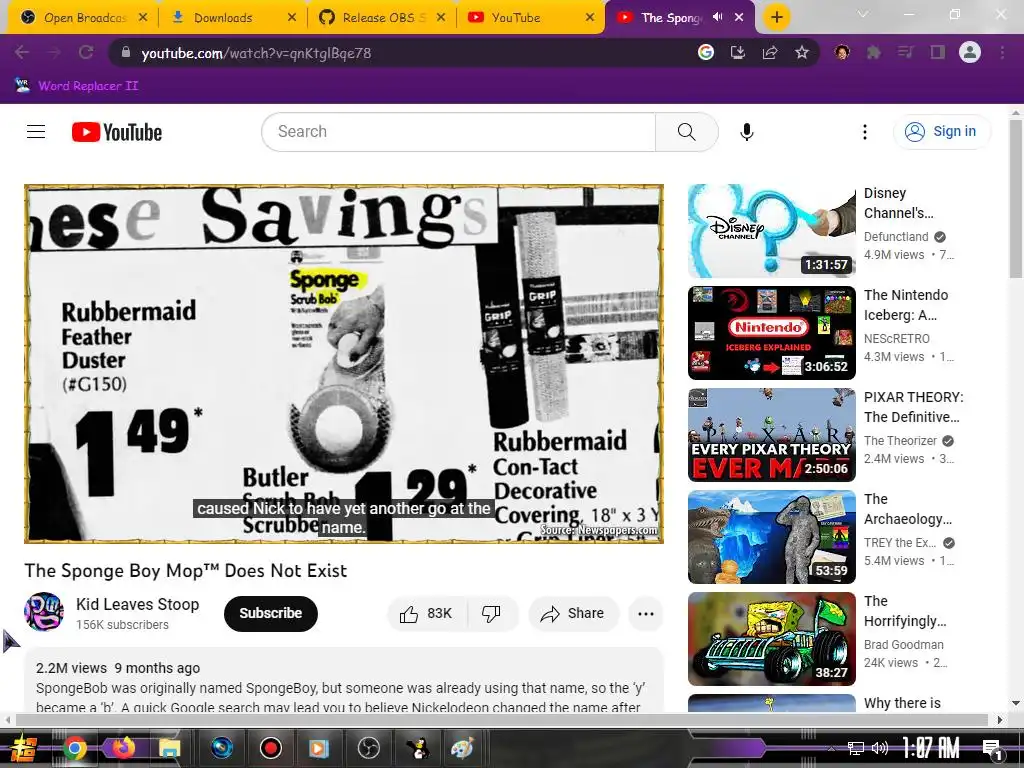Reload the page
This screenshot has height=768, width=1024.
coord(86,53)
